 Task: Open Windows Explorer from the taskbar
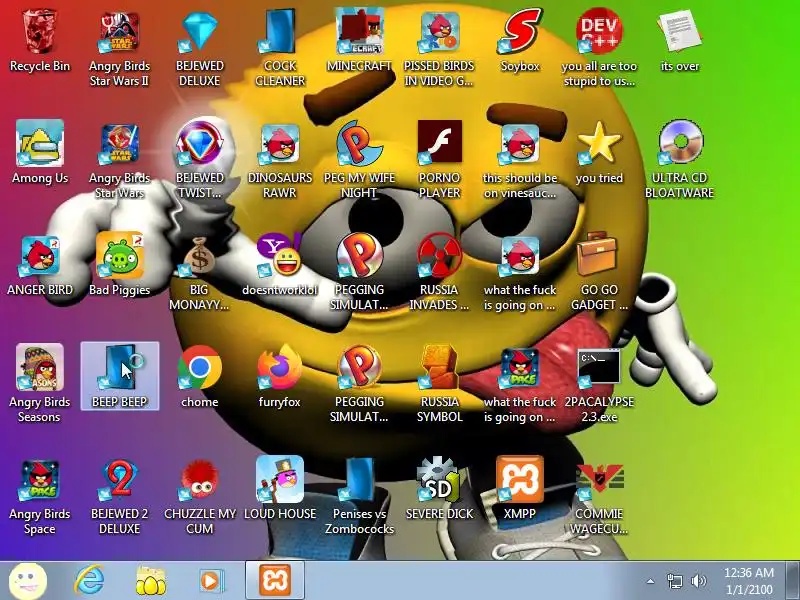coord(151,581)
